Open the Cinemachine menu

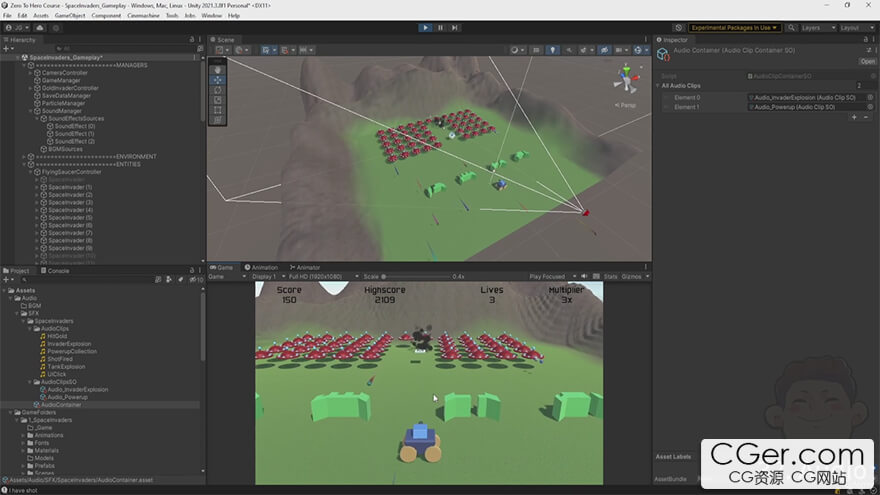[143, 16]
